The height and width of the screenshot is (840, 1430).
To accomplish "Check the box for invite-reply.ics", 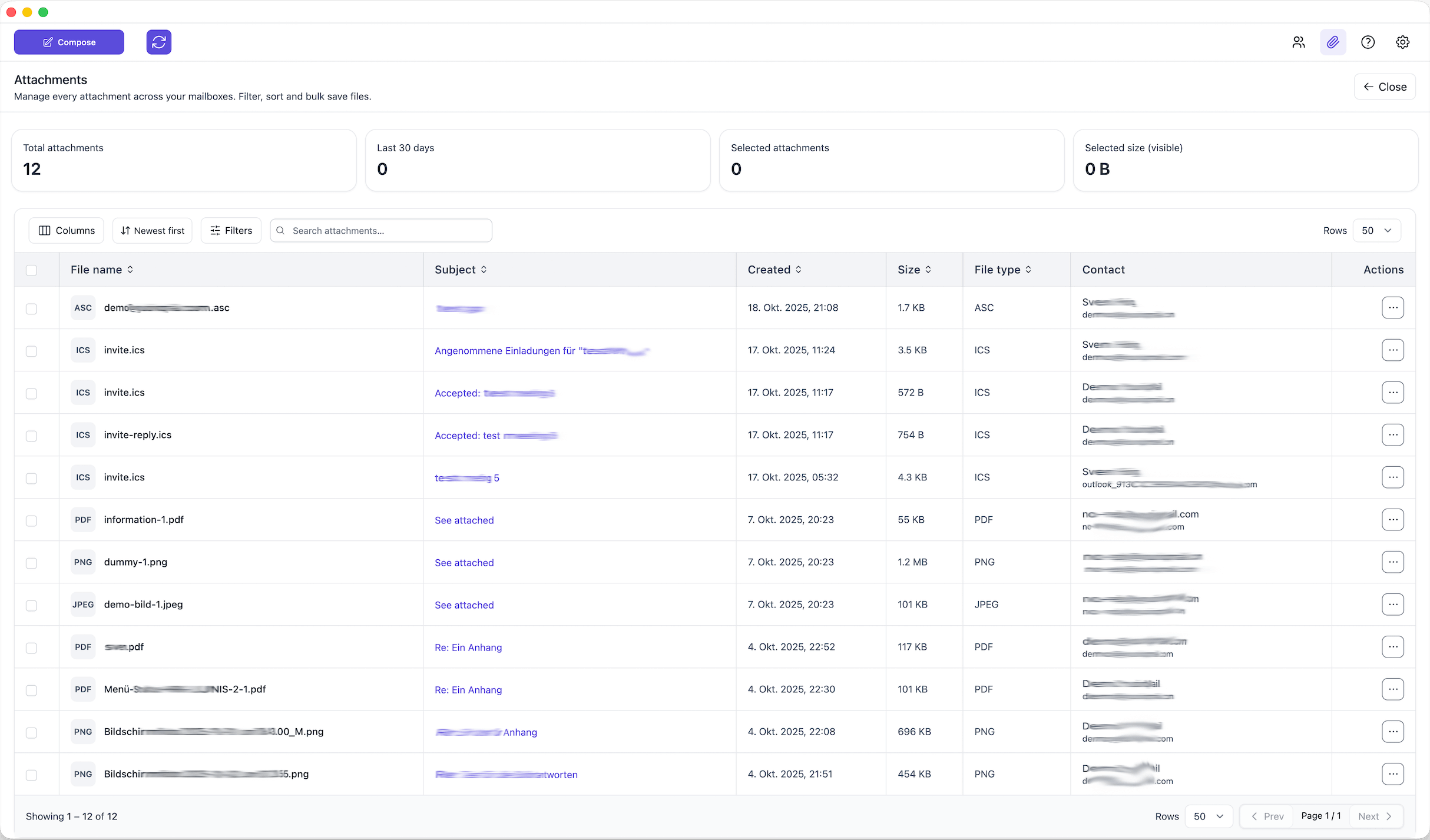I will (x=32, y=436).
